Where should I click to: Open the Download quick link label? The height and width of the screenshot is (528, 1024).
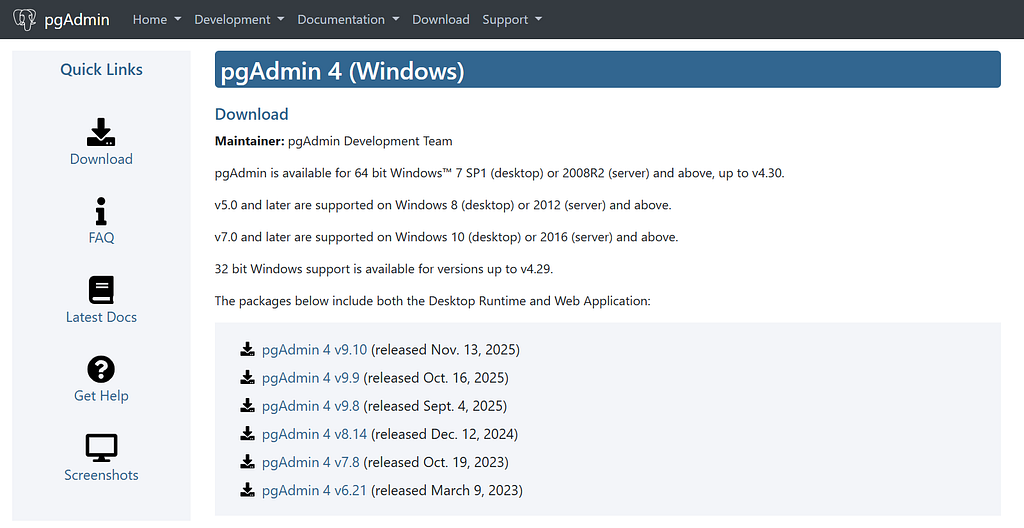click(101, 159)
